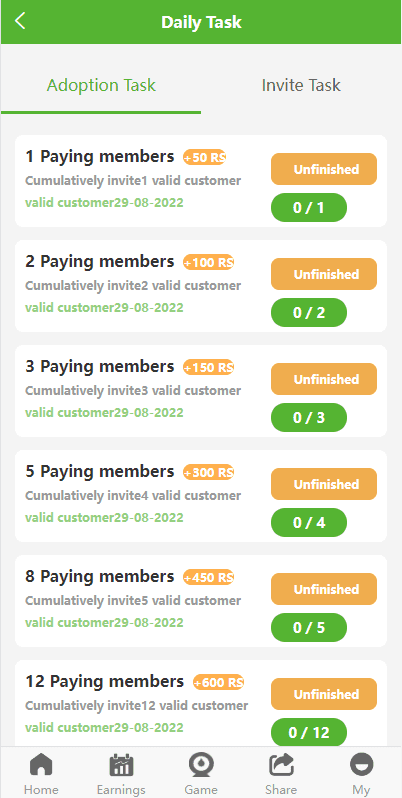Click Unfinished button for 12 Paying members
This screenshot has width=402, height=798.
(x=324, y=694)
